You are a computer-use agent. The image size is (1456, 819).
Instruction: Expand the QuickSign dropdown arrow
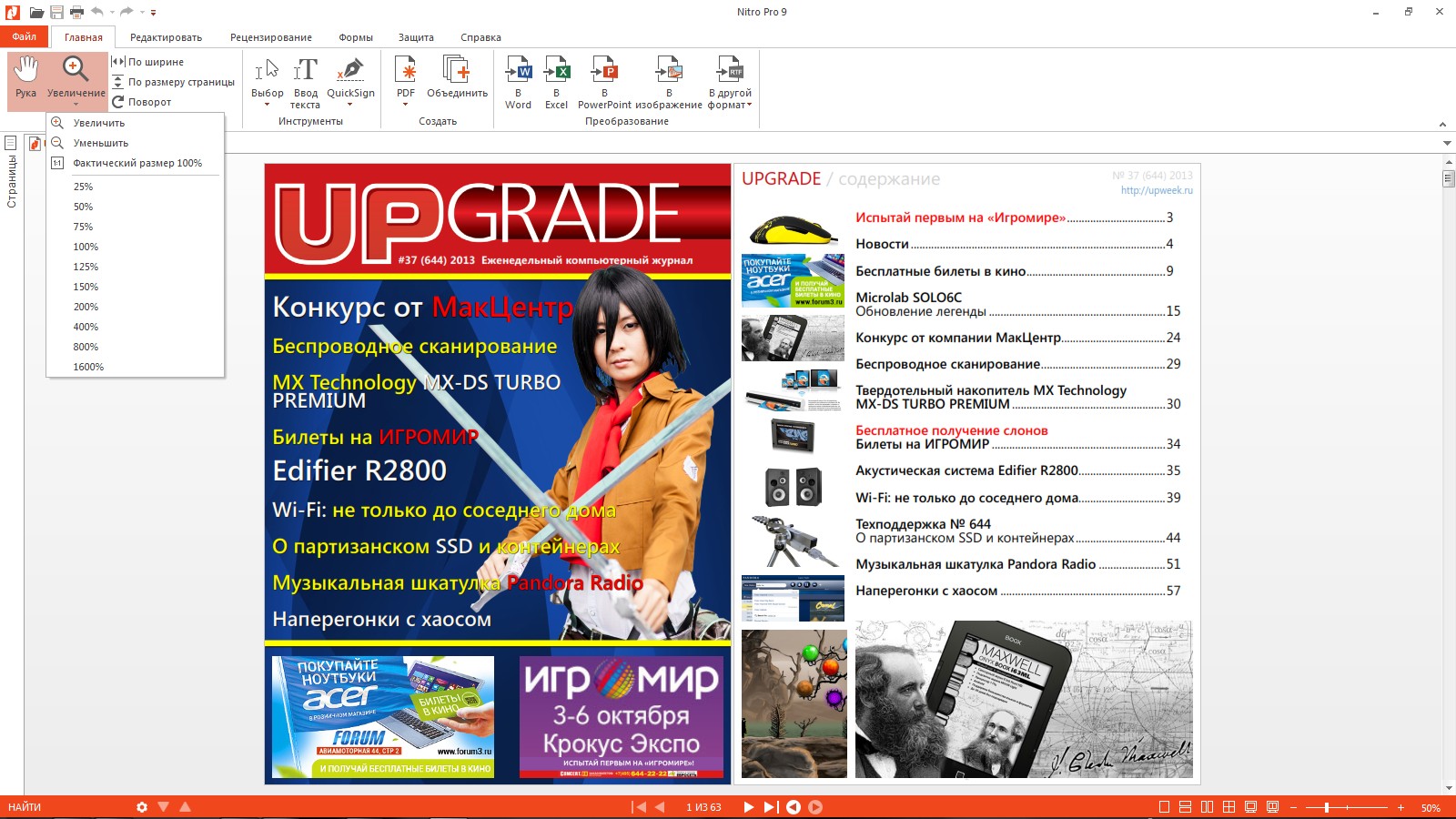click(350, 105)
